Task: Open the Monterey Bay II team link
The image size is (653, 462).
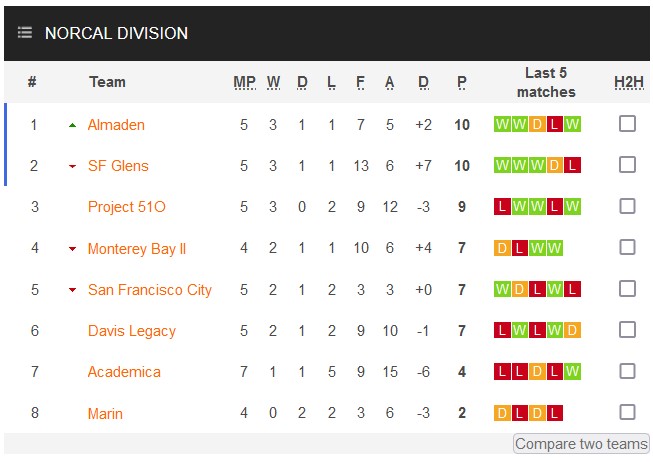Action: pos(137,249)
